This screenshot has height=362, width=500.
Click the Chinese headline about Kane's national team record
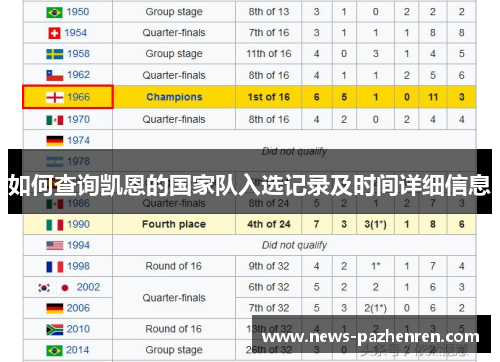pos(250,185)
